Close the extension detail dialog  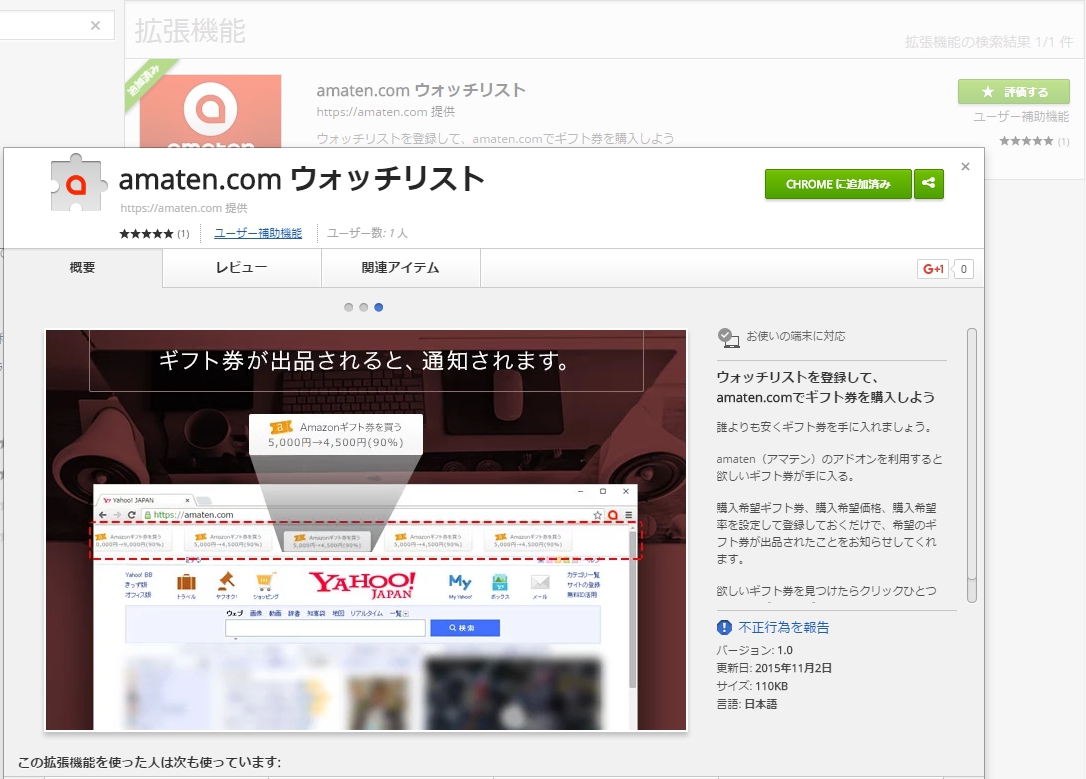[965, 167]
